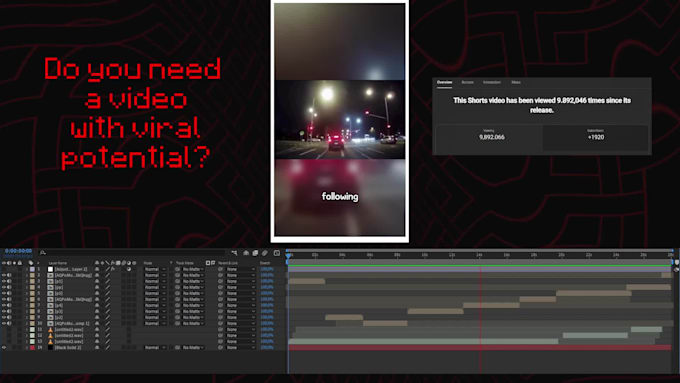Click the Label tag column header icon
The image size is (680, 383).
31,263
